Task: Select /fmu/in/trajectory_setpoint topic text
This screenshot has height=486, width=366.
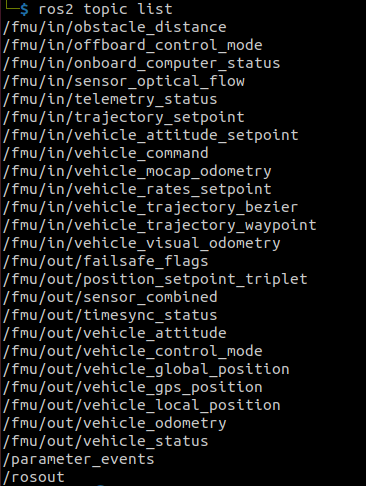Action: 124,117
